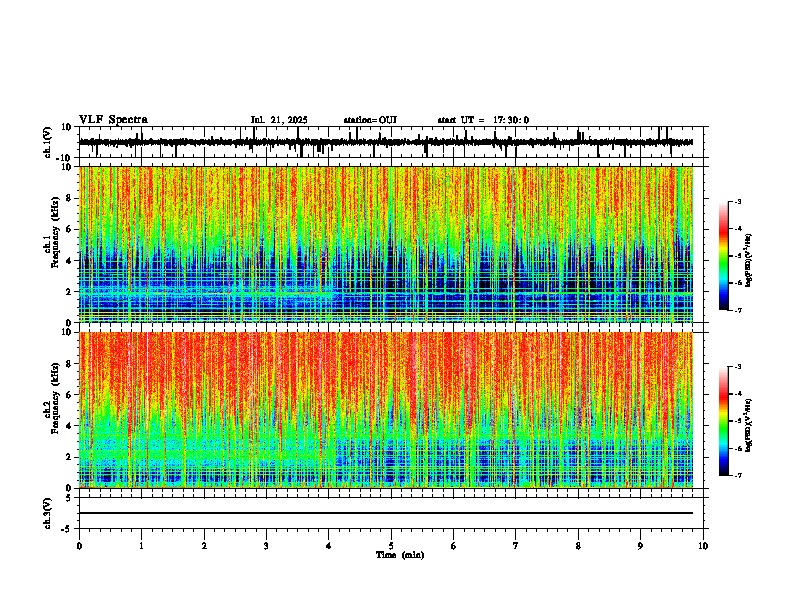Click the flat ch.3 voltage trace line
Image resolution: width=792 pixels, height=612 pixels.
(386, 513)
